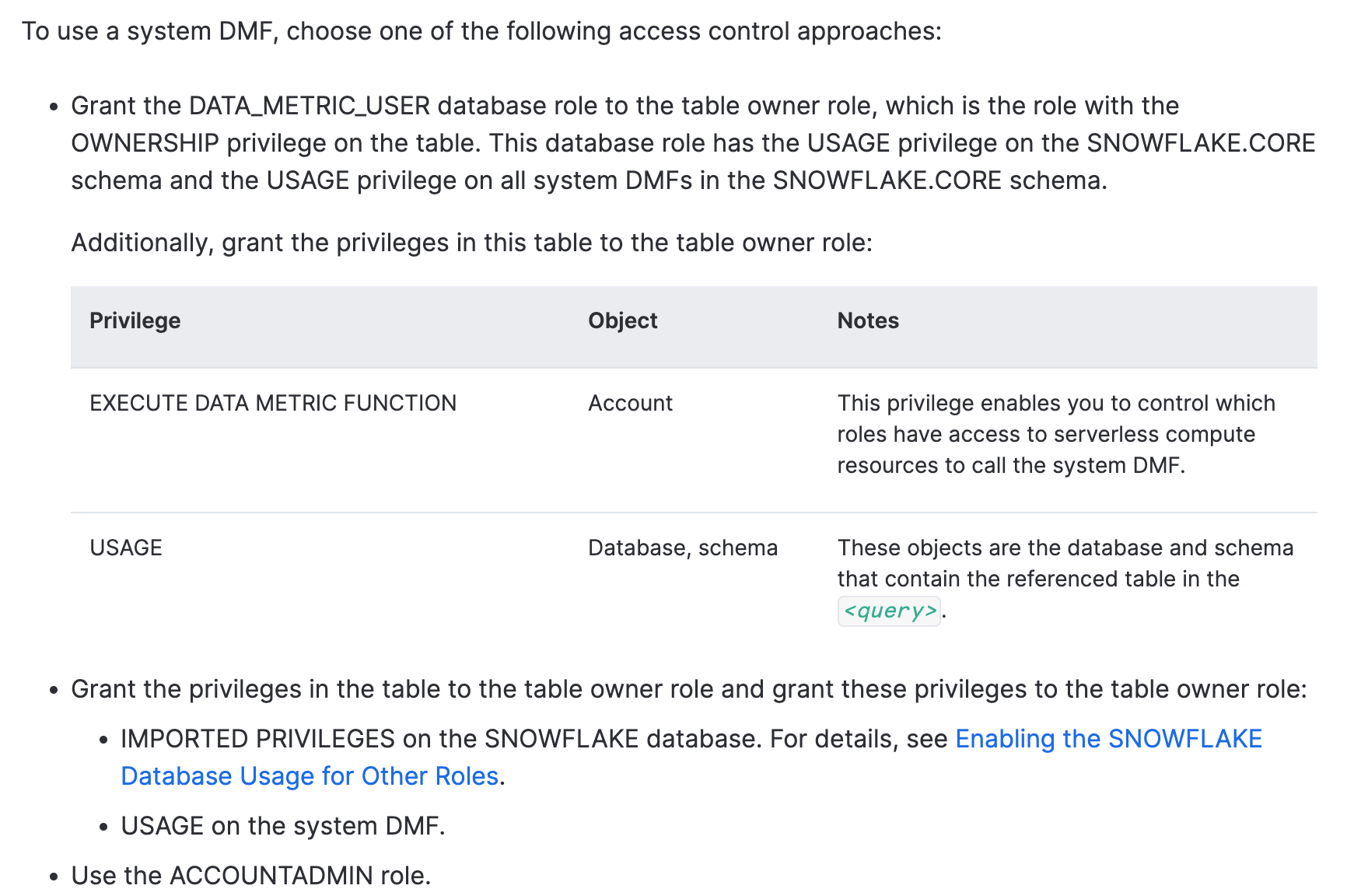Click the note about referenced table objects
This screenshot has width=1347, height=896.
pyautogui.click(x=1065, y=579)
